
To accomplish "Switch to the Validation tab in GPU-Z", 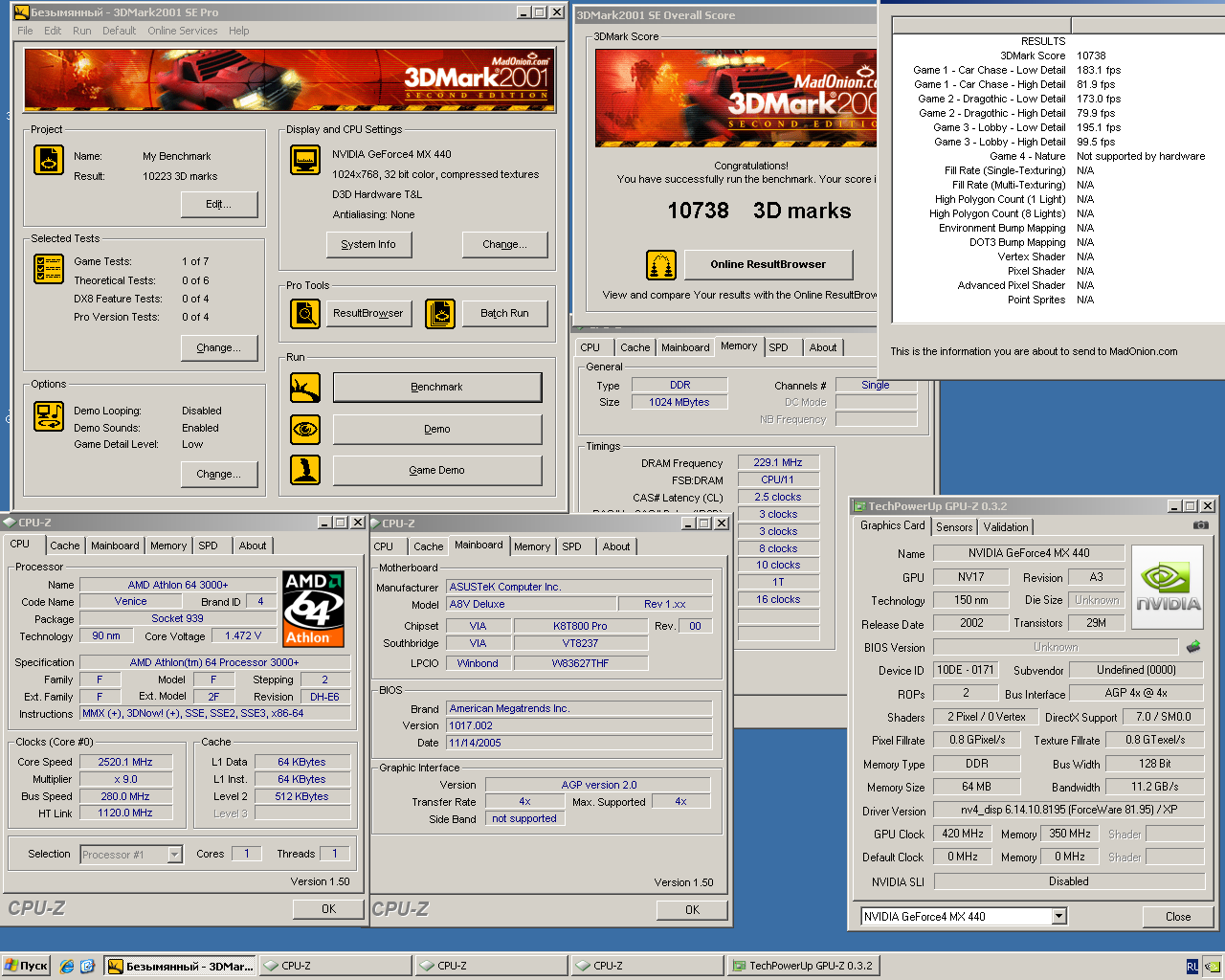I will click(1006, 527).
